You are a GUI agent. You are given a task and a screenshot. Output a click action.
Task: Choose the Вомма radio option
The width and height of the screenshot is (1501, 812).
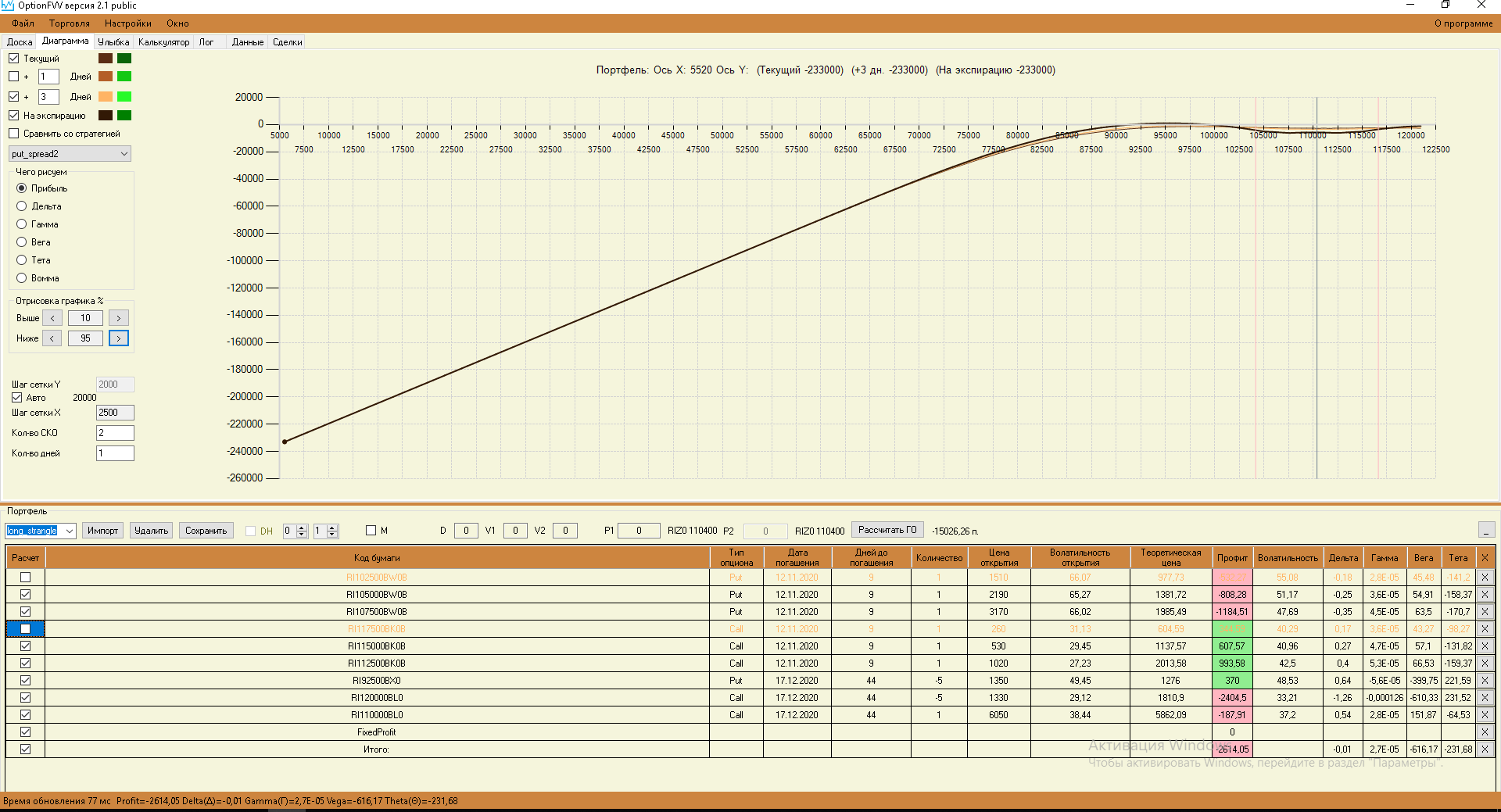click(x=22, y=278)
